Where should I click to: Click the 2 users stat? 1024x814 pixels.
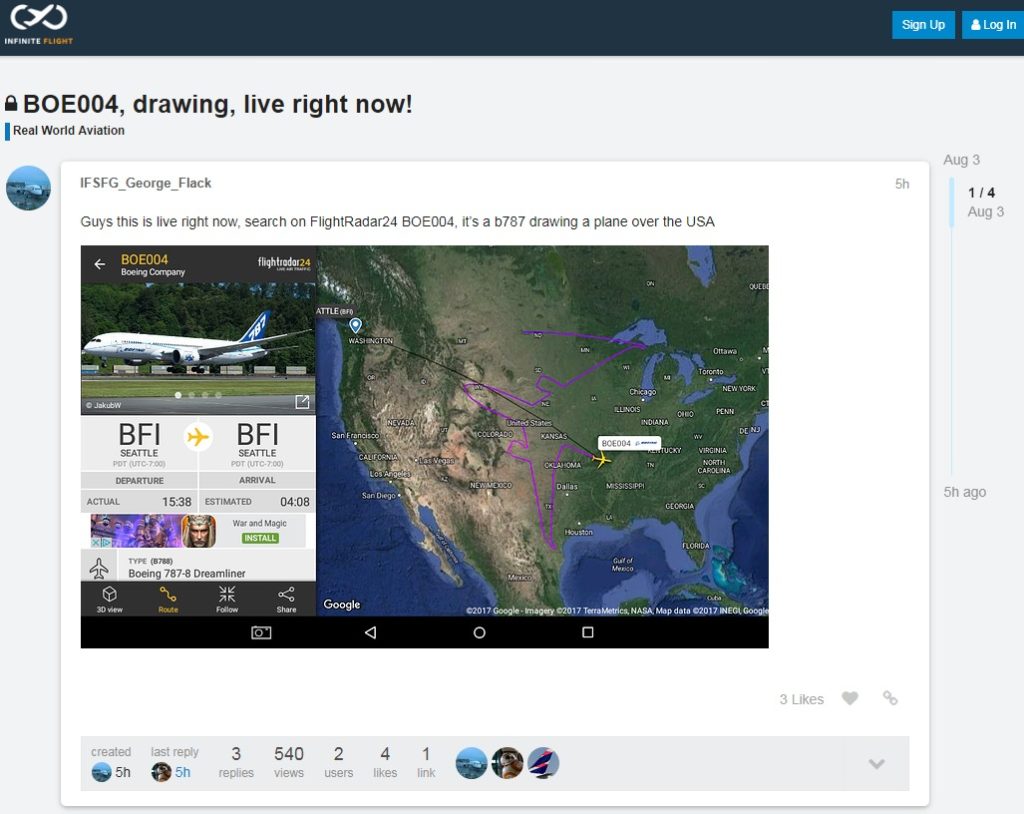[338, 762]
